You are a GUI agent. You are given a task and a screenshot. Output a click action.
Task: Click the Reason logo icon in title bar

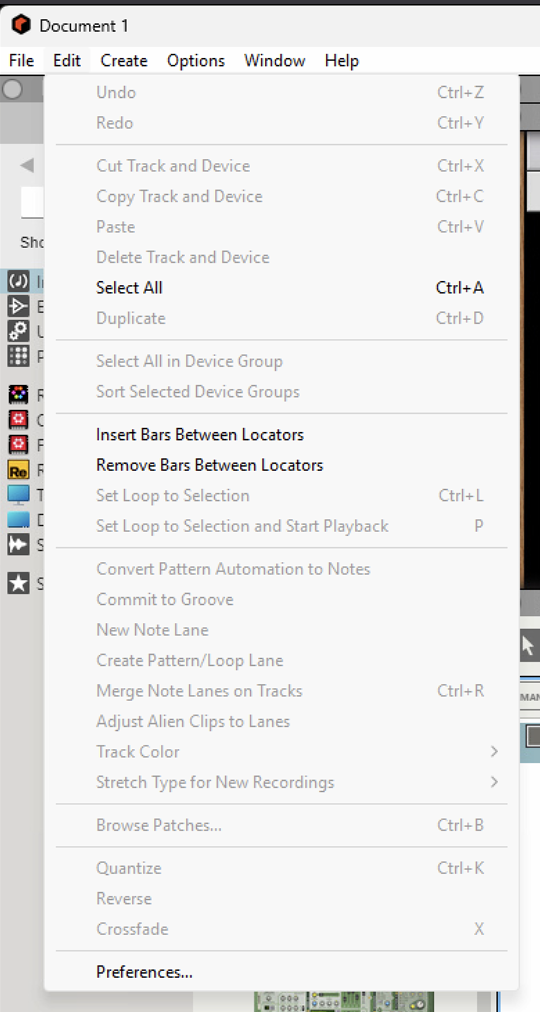pyautogui.click(x=21, y=25)
